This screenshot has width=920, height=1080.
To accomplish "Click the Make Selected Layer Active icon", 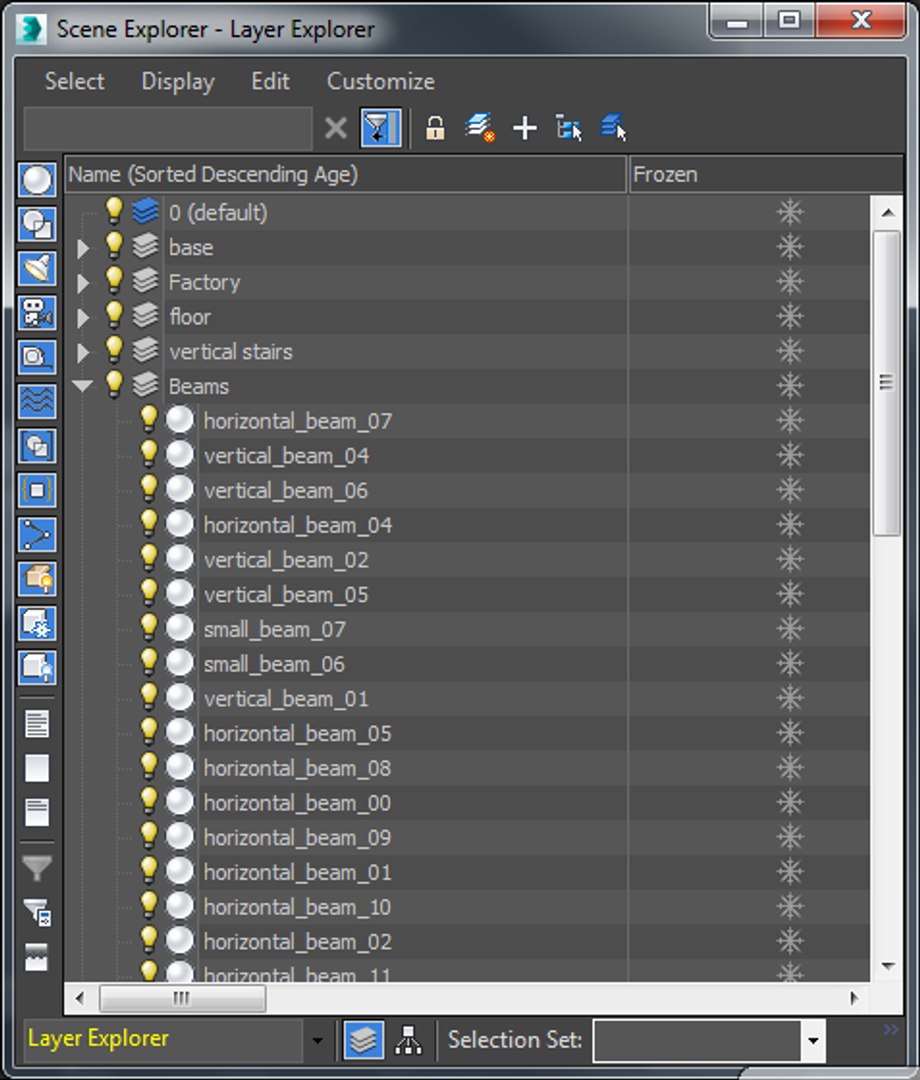I will 613,128.
